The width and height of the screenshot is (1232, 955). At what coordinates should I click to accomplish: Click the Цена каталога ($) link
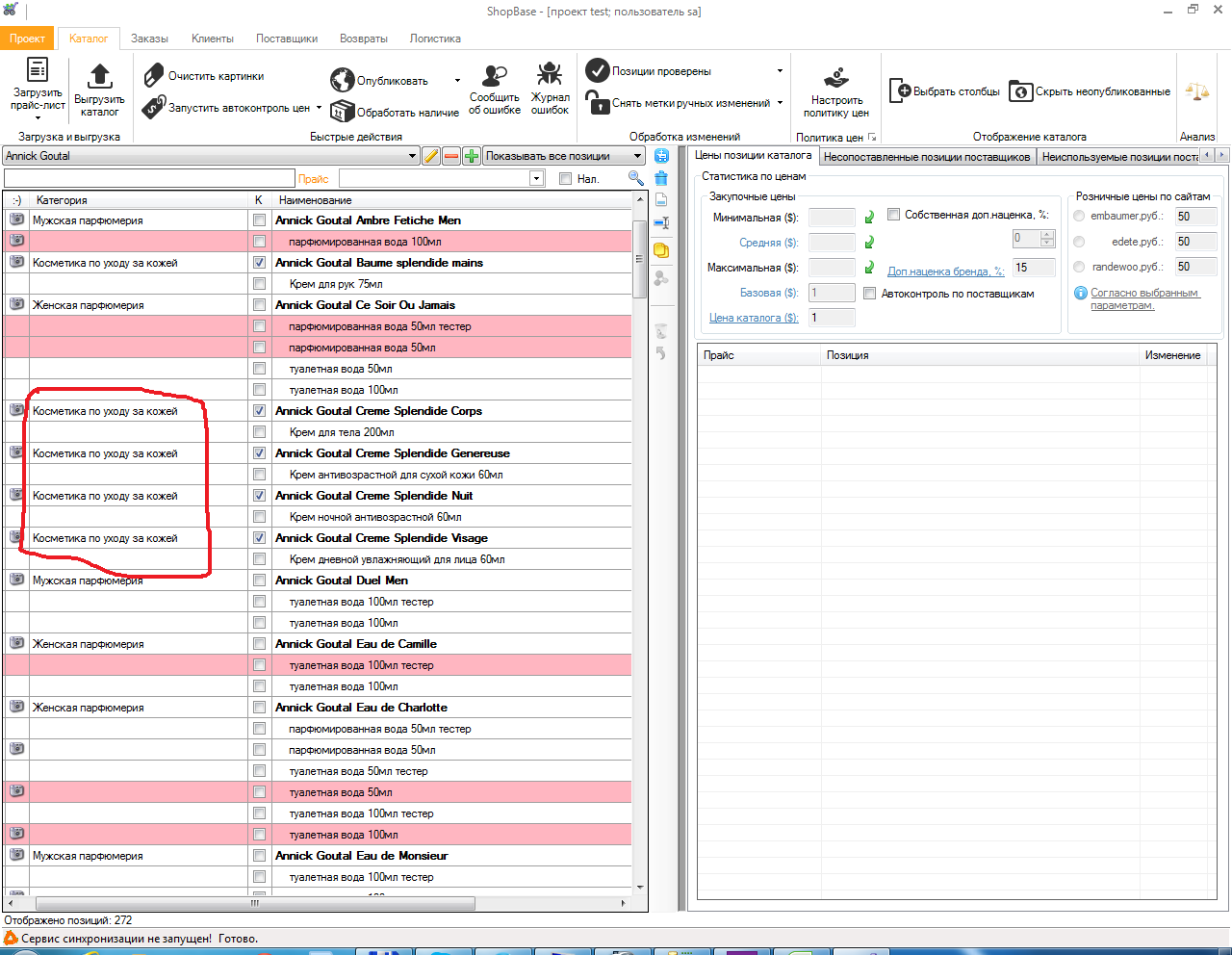click(754, 318)
